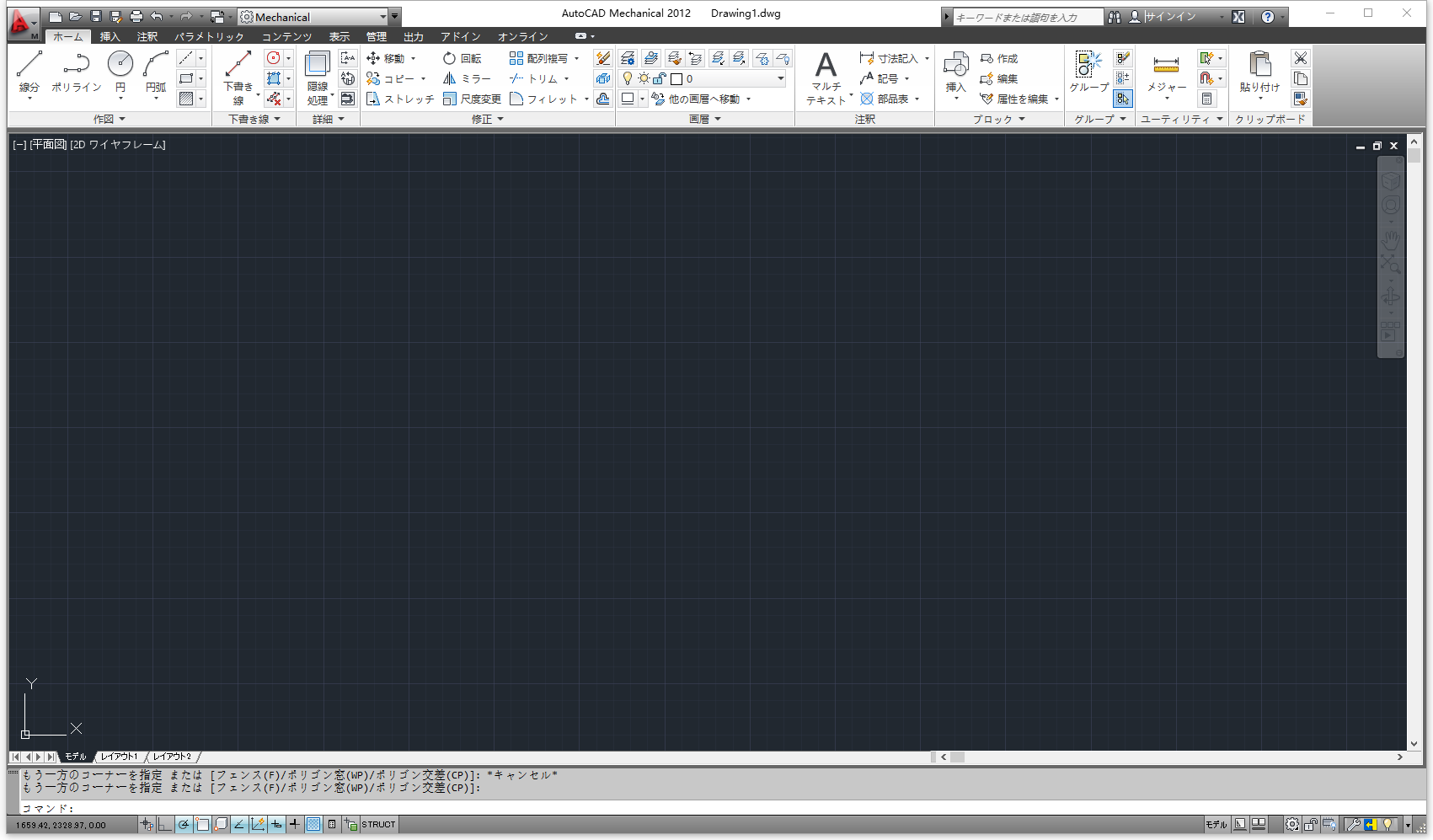Image resolution: width=1433 pixels, height=840 pixels.
Task: Click the モデル button in status bar
Action: pyautogui.click(x=1216, y=825)
